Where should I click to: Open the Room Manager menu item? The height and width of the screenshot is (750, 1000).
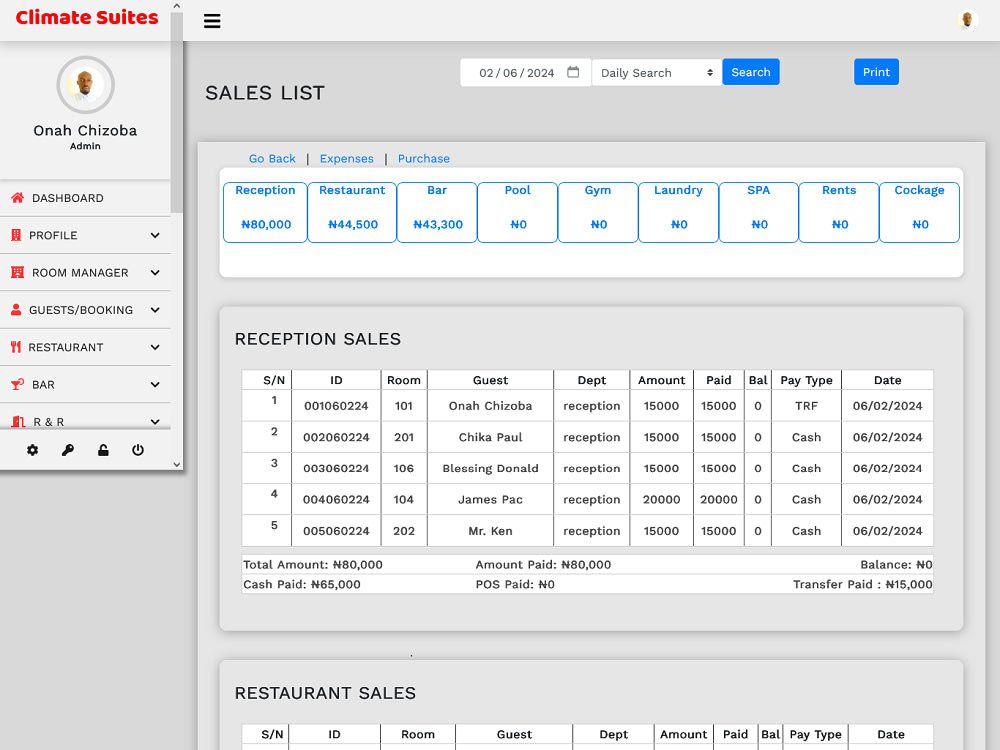coord(85,272)
